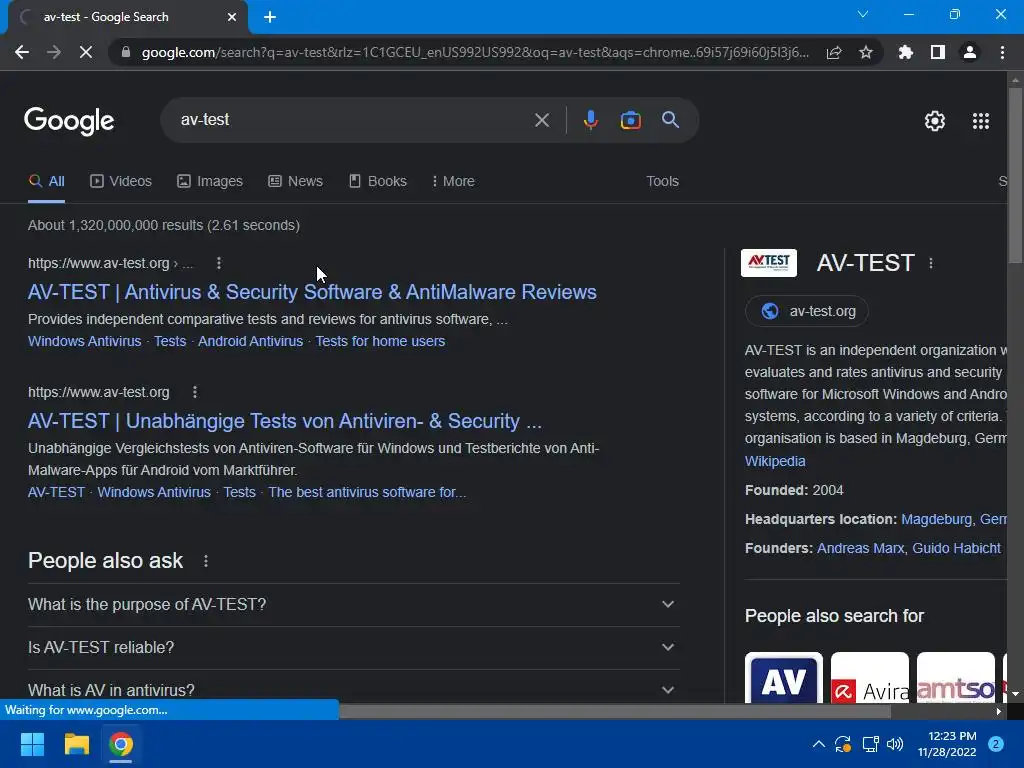Stop loading the page

(86, 52)
